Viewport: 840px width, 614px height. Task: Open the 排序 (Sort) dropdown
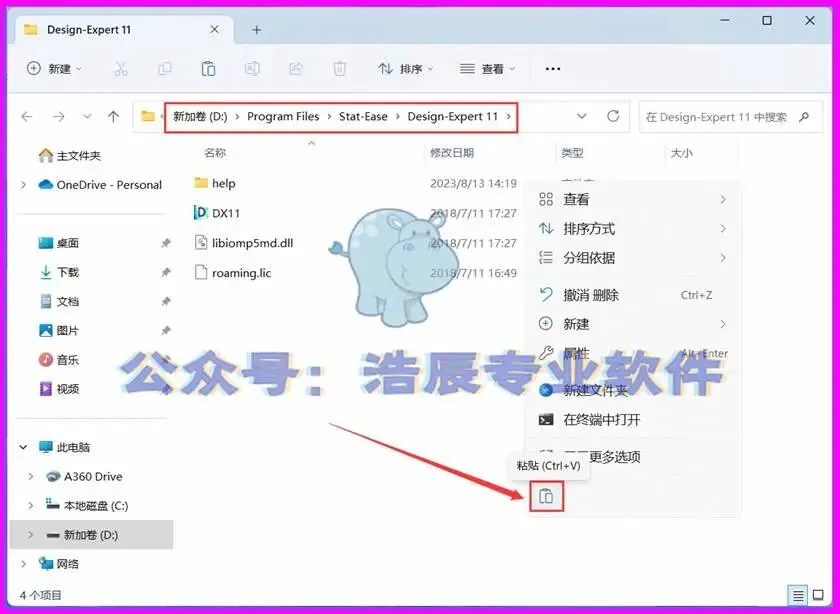pyautogui.click(x=406, y=69)
